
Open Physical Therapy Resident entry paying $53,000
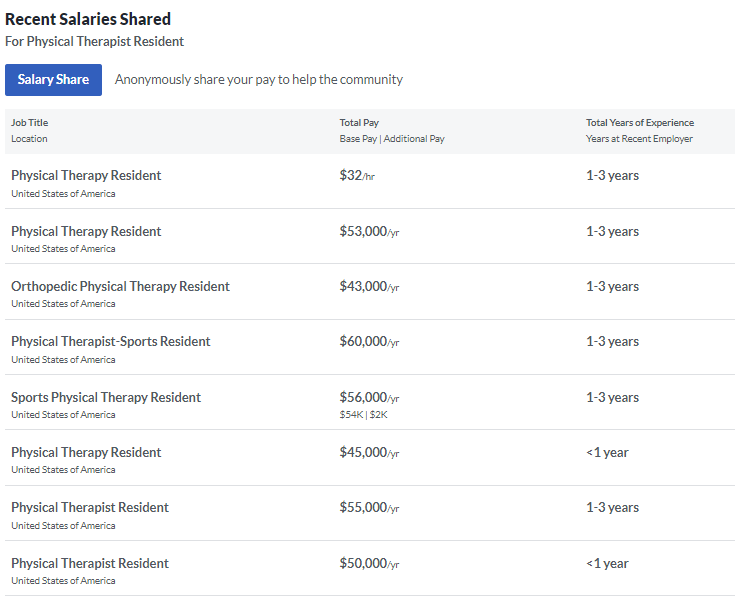point(86,231)
